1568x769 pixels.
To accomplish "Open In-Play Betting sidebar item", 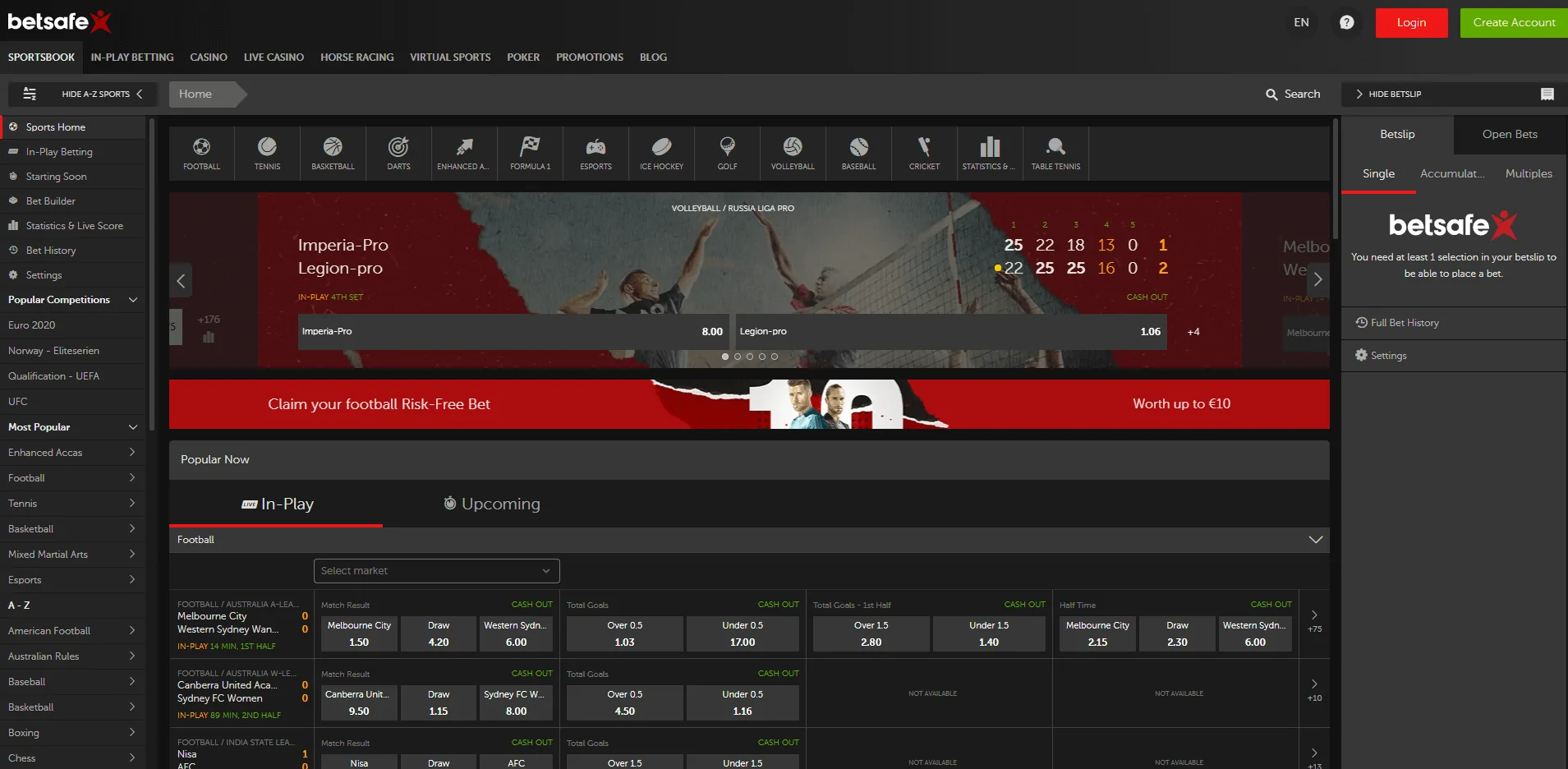I will point(74,152).
